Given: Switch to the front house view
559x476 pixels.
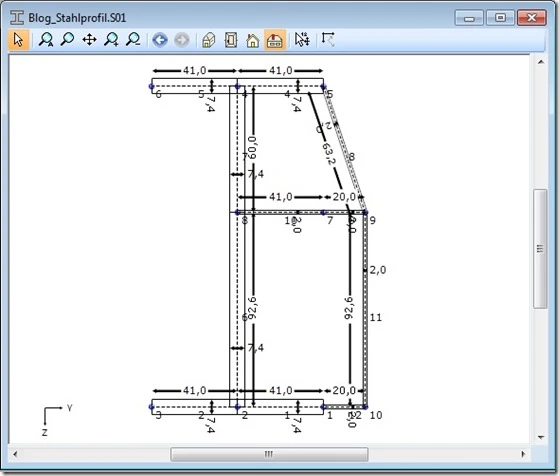Looking at the screenshot, I should coord(253,40).
